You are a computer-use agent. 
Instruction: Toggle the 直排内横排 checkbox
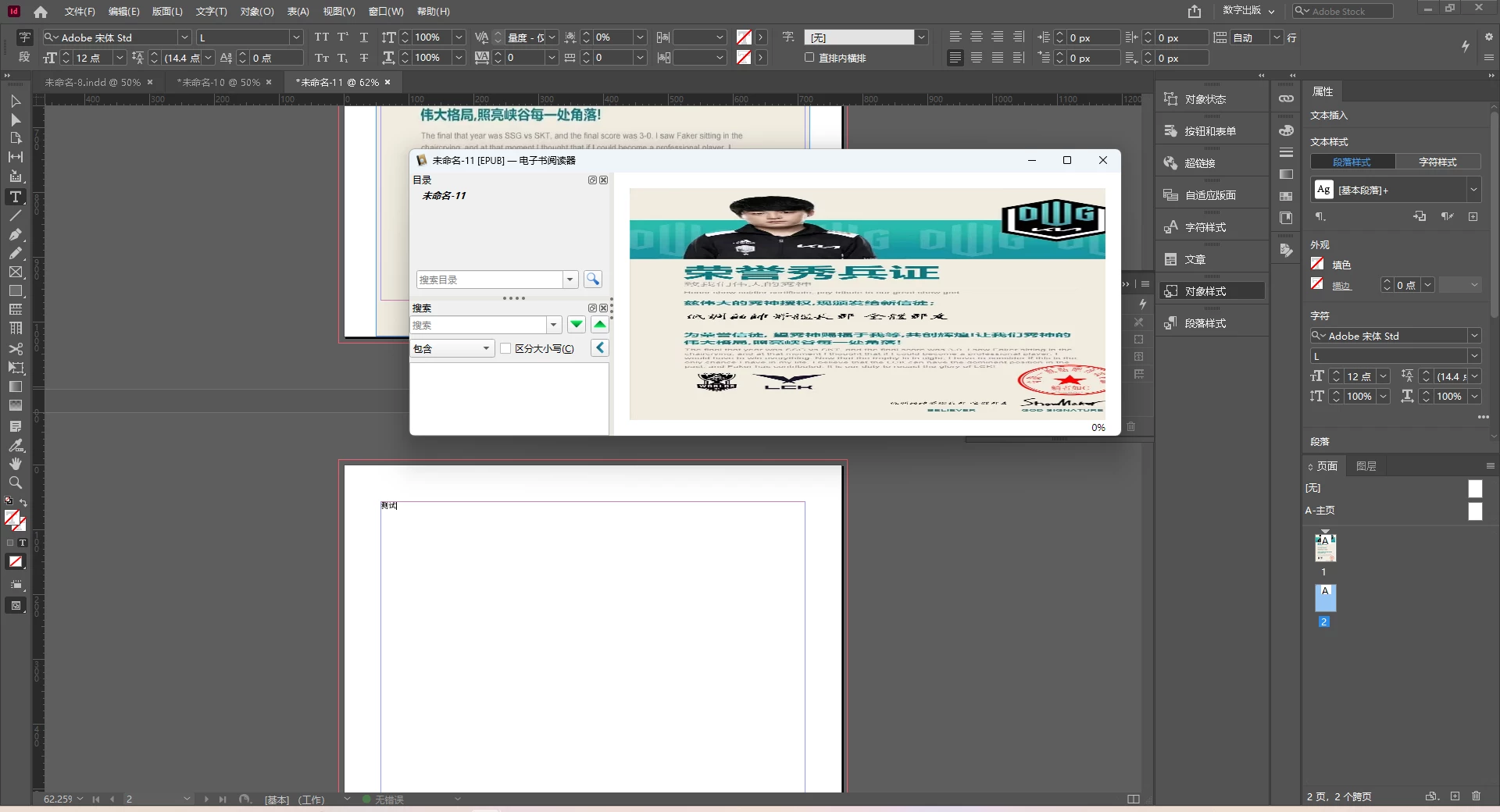click(809, 58)
